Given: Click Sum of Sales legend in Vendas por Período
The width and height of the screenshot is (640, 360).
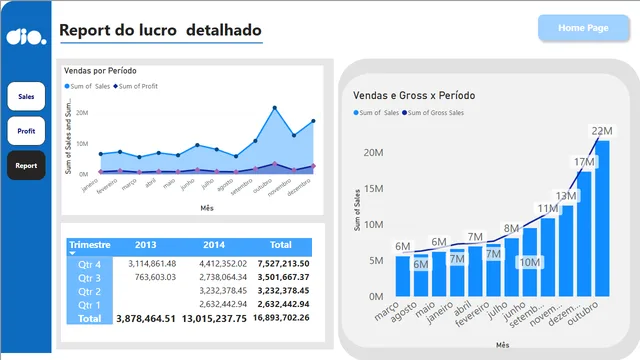Looking at the screenshot, I should point(87,86).
